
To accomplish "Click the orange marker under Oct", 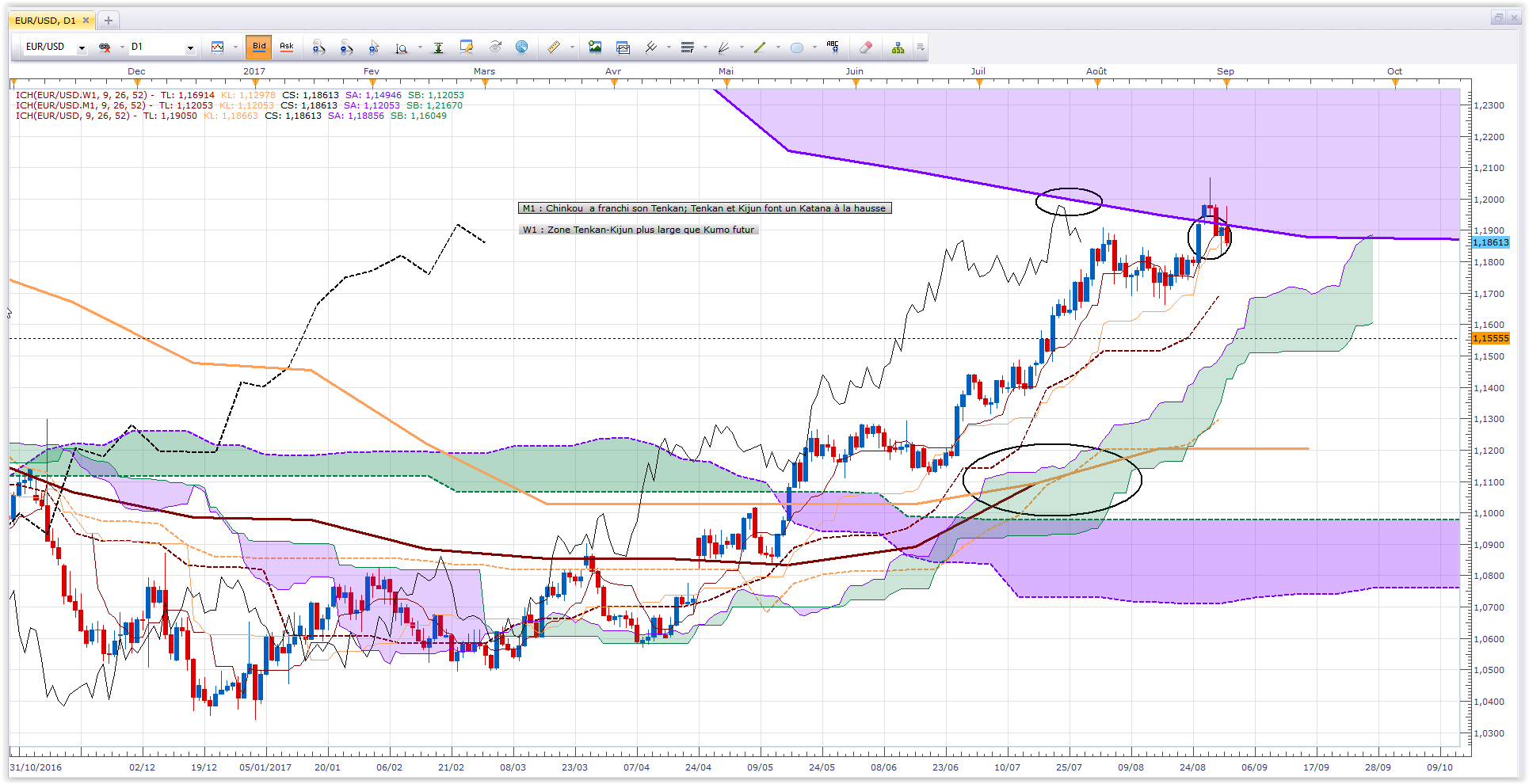I will point(1395,82).
